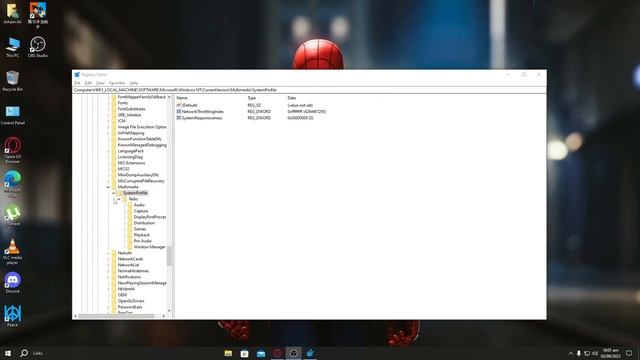Open Mail app from taskbar
The image size is (640, 360).
coord(261,353)
